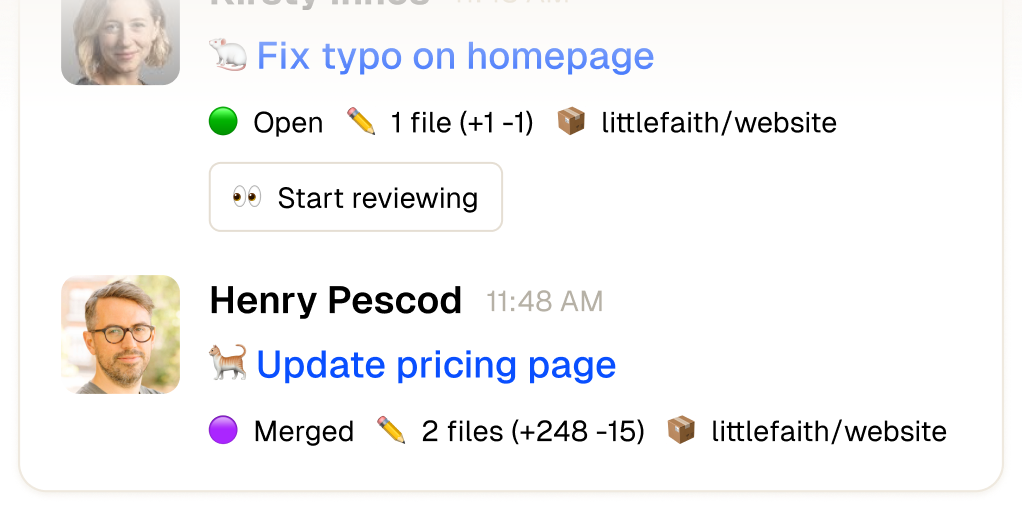
Task: Click the pencil icon beside 1 file
Action: [x=361, y=122]
